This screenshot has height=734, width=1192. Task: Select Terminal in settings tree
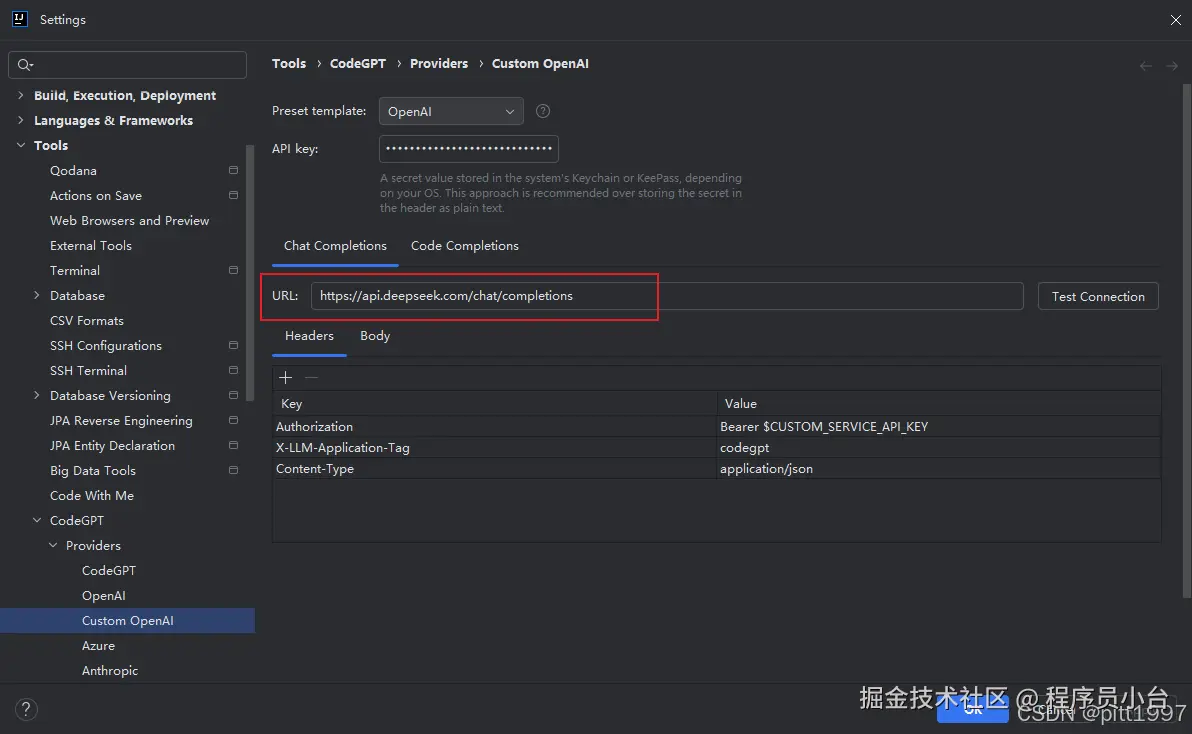[74, 271]
